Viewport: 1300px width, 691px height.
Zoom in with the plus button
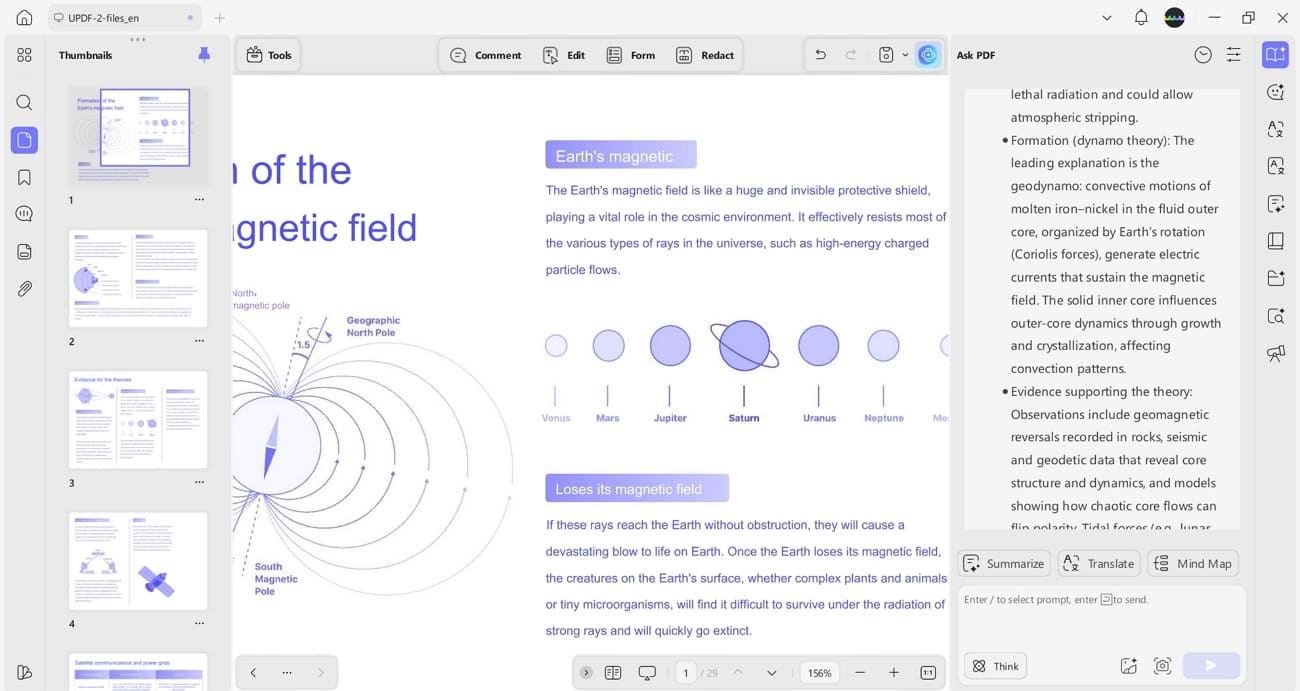point(894,673)
